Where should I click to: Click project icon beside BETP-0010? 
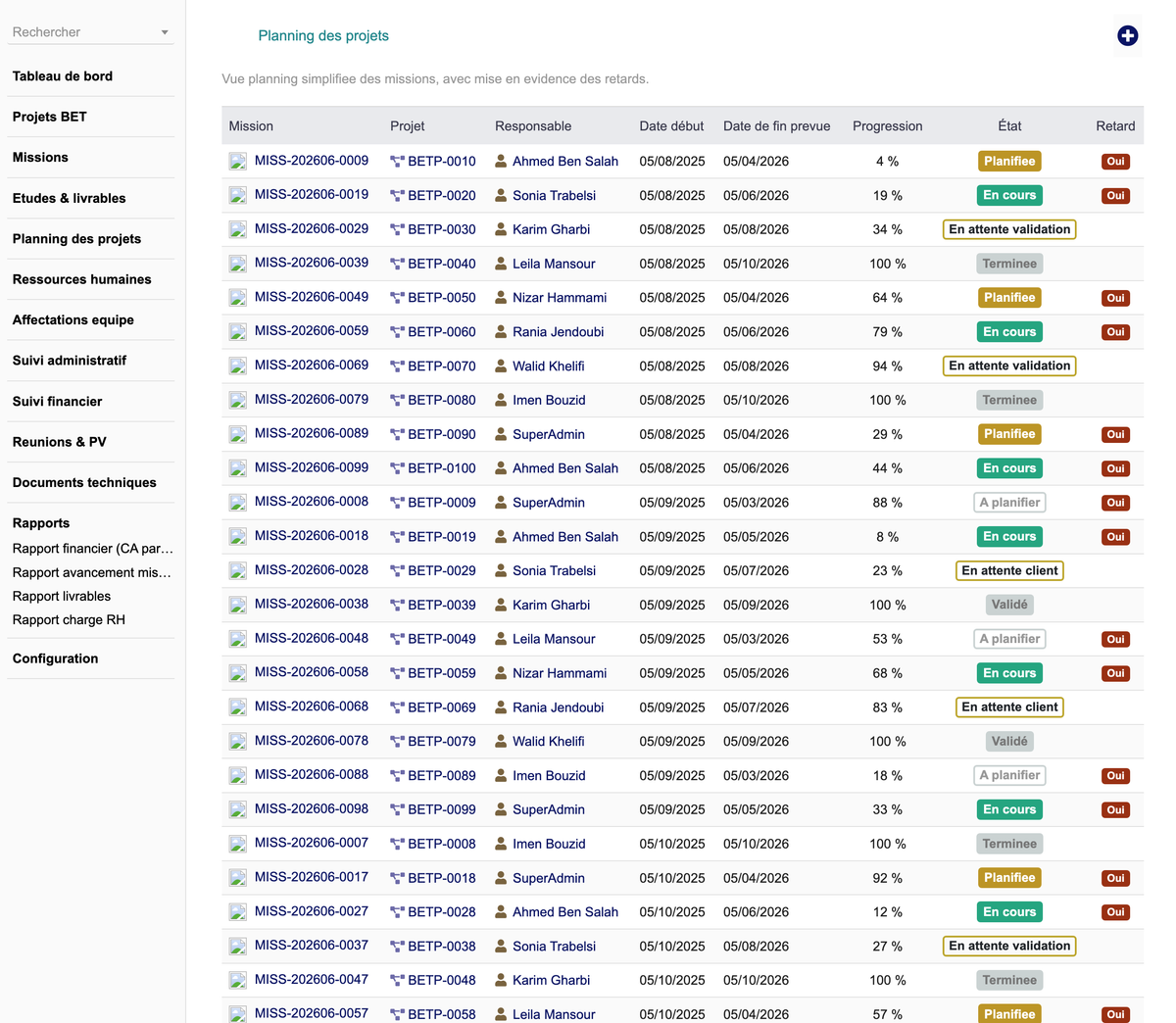tap(397, 162)
